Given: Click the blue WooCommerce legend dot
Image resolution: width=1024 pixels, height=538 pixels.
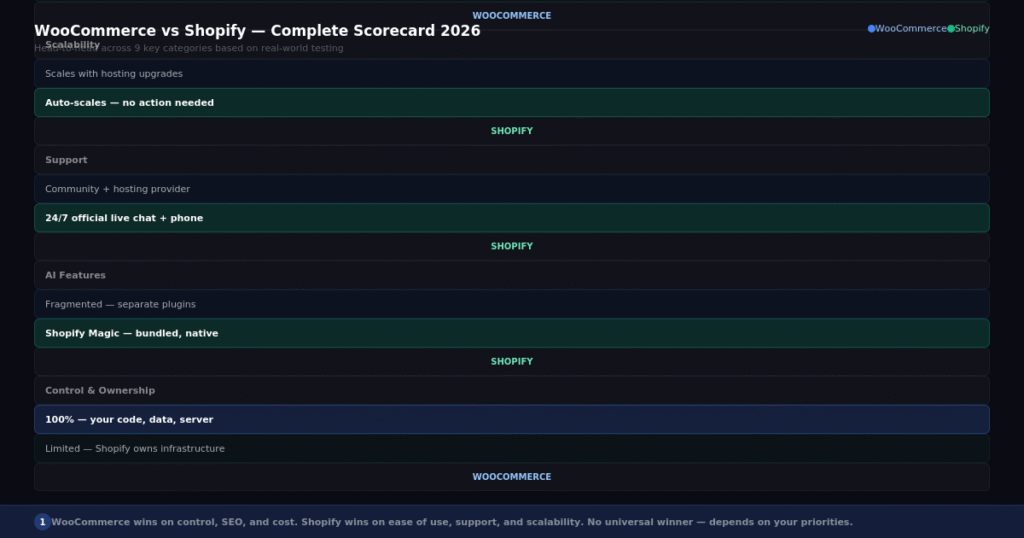Looking at the screenshot, I should click(871, 29).
